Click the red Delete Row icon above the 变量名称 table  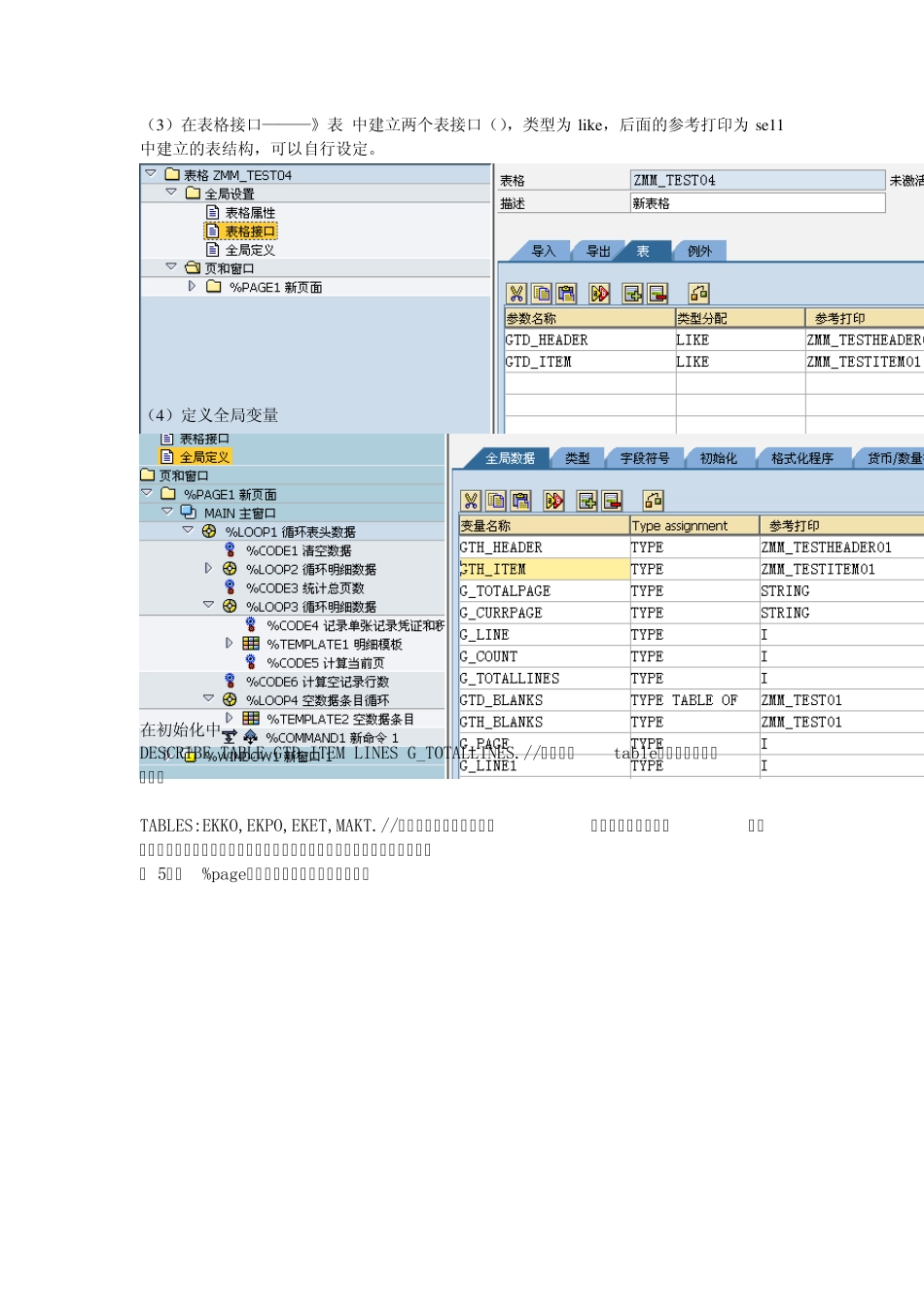[x=613, y=501]
